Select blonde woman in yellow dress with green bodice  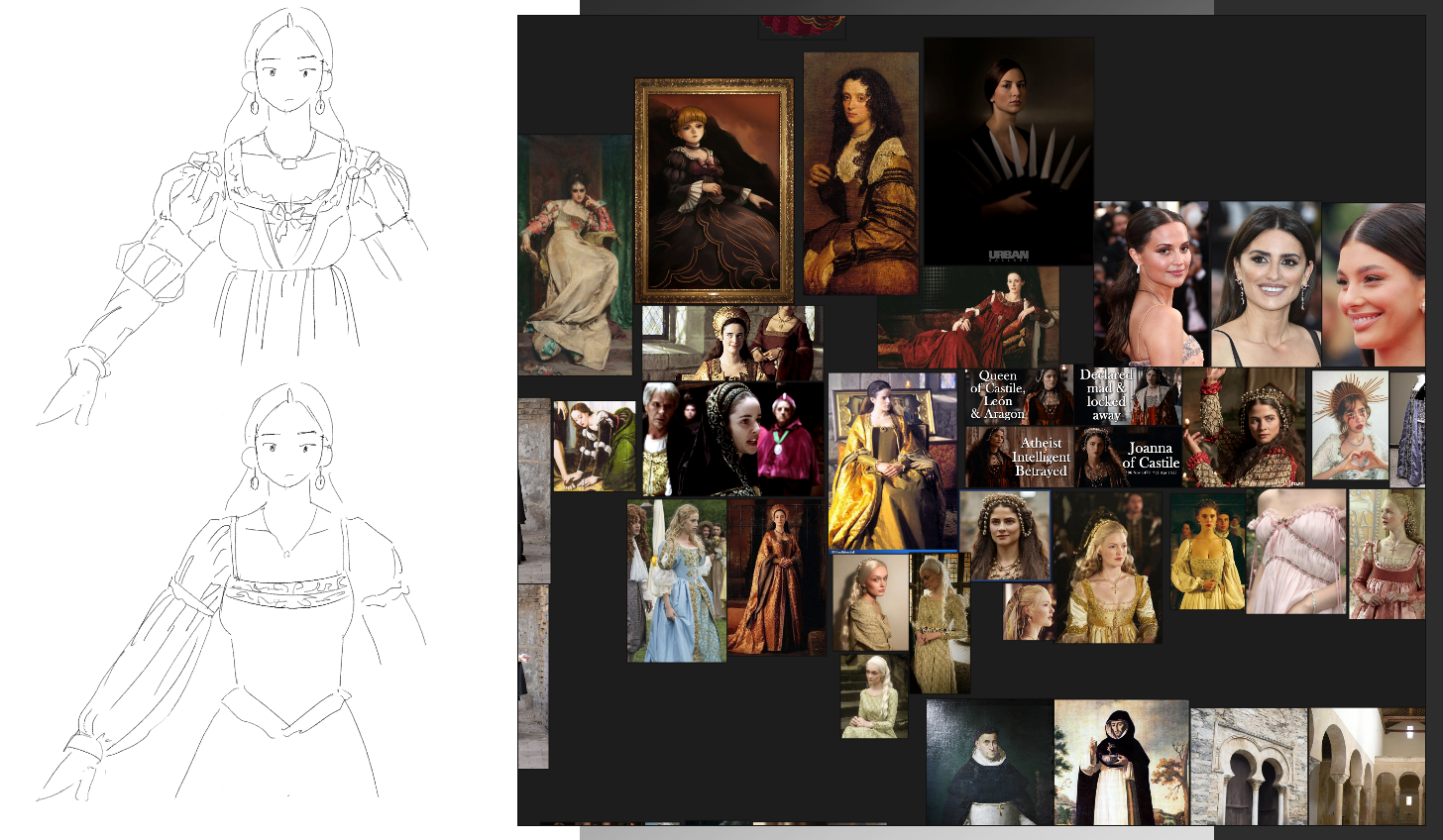[1207, 551]
